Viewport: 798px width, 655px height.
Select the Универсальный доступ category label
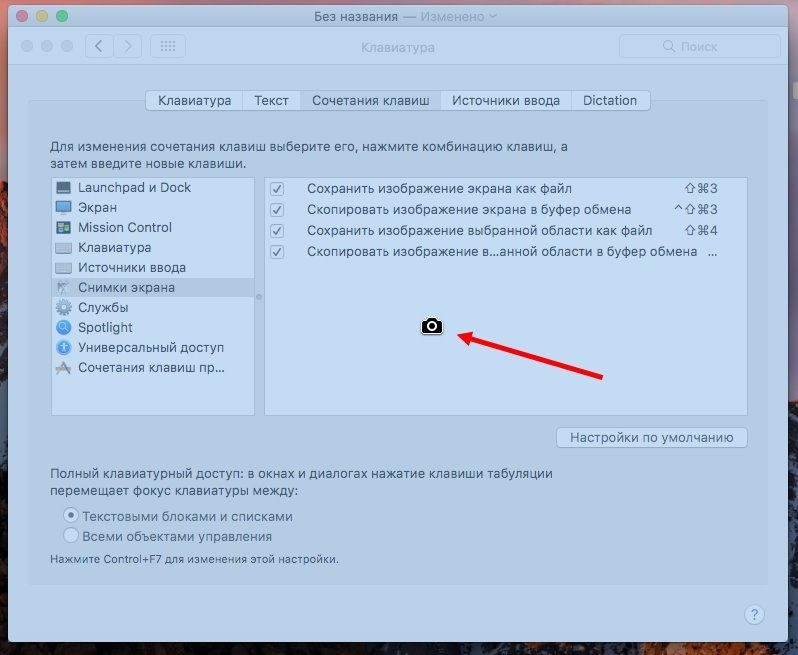point(151,348)
